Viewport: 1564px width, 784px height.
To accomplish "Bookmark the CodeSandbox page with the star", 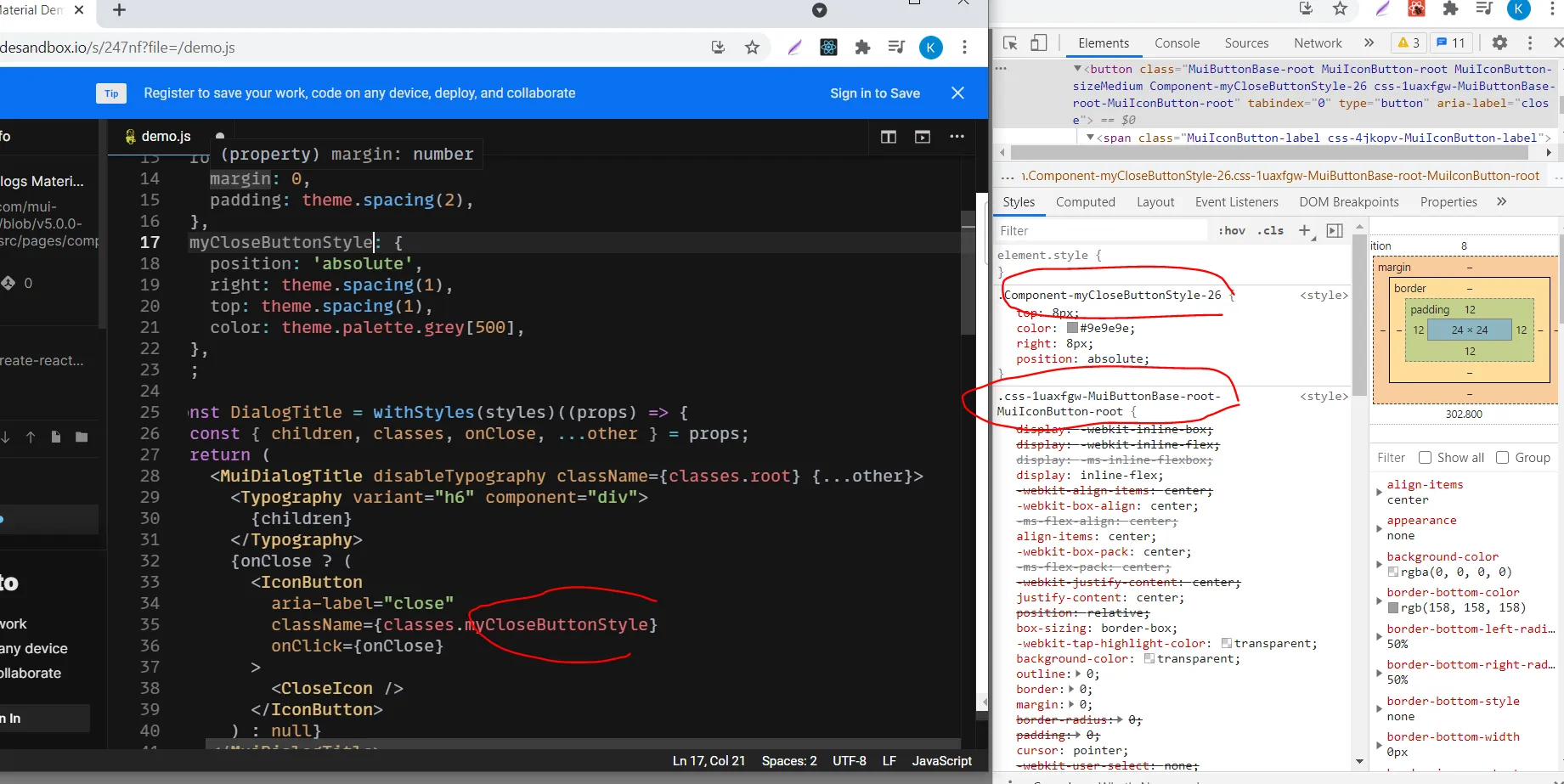I will (x=752, y=48).
